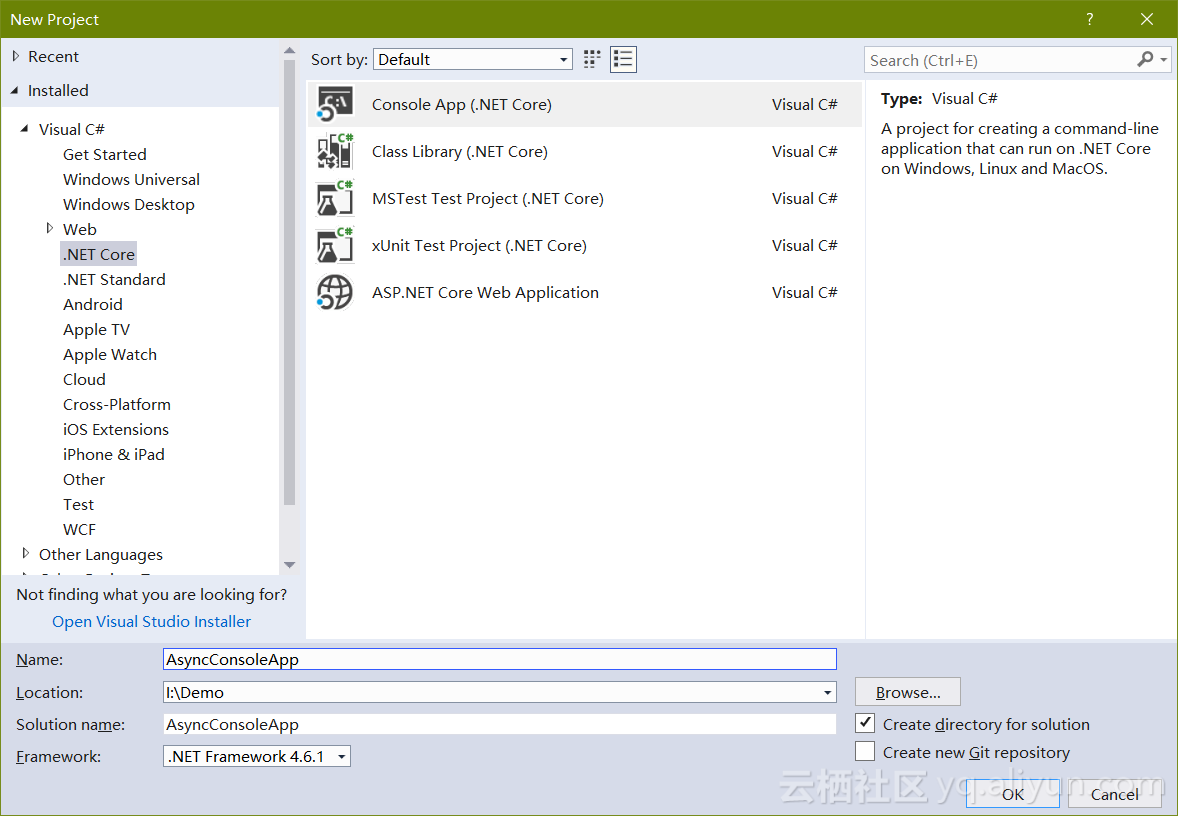Select the iPhone & iPad category

113,454
